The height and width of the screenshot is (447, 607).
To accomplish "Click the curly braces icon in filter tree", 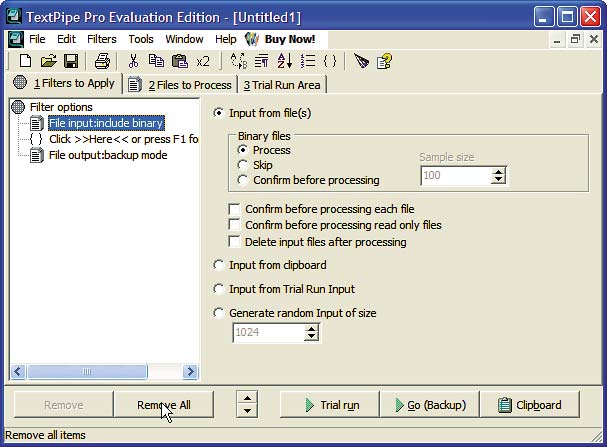I will (36, 139).
